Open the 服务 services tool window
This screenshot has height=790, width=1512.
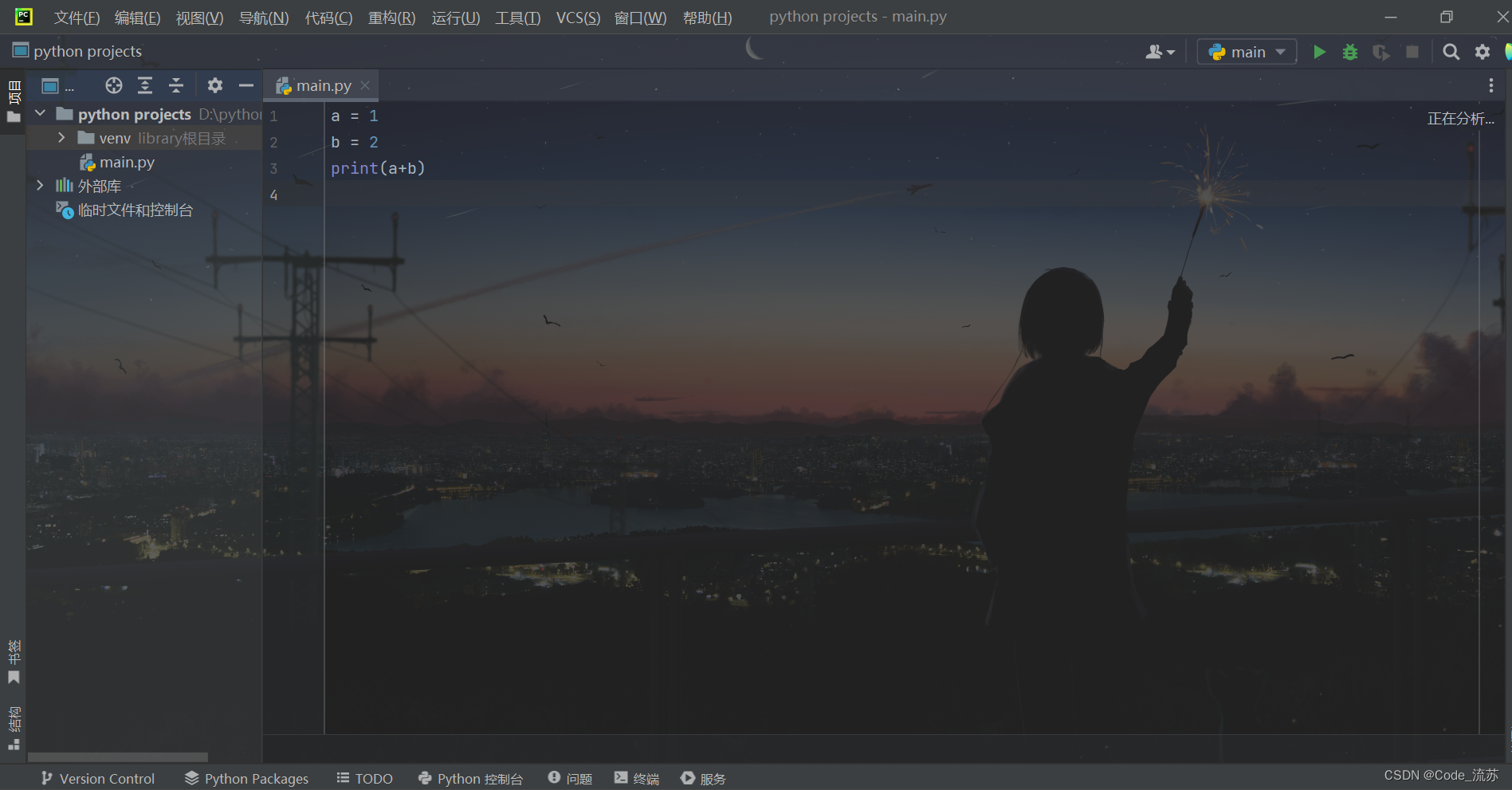pyautogui.click(x=703, y=779)
